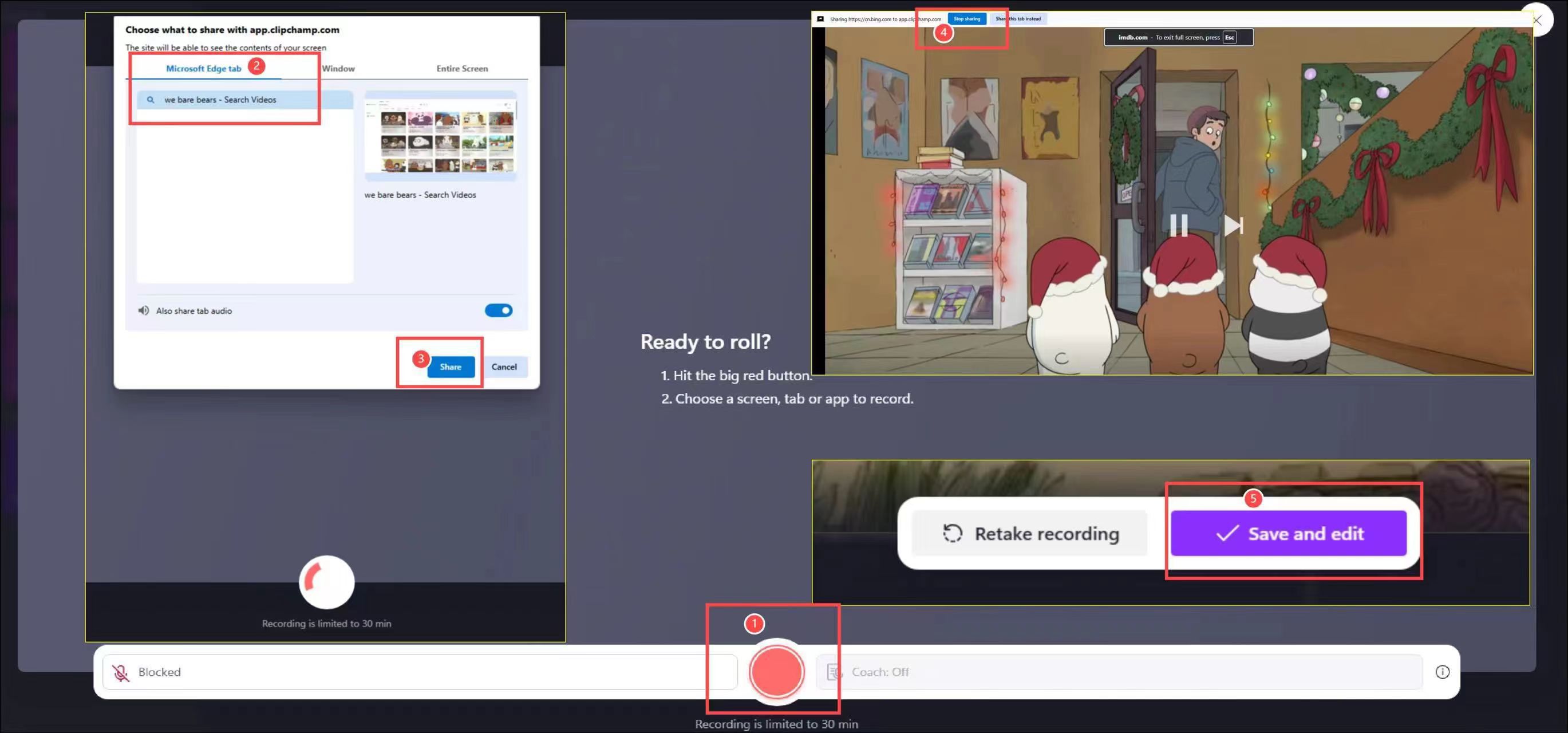Click the Save and edit button

coord(1288,533)
